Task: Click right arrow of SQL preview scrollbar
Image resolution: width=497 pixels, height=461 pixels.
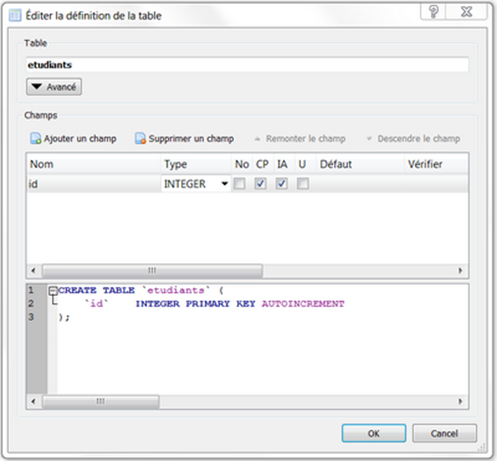Action: pyautogui.click(x=461, y=401)
